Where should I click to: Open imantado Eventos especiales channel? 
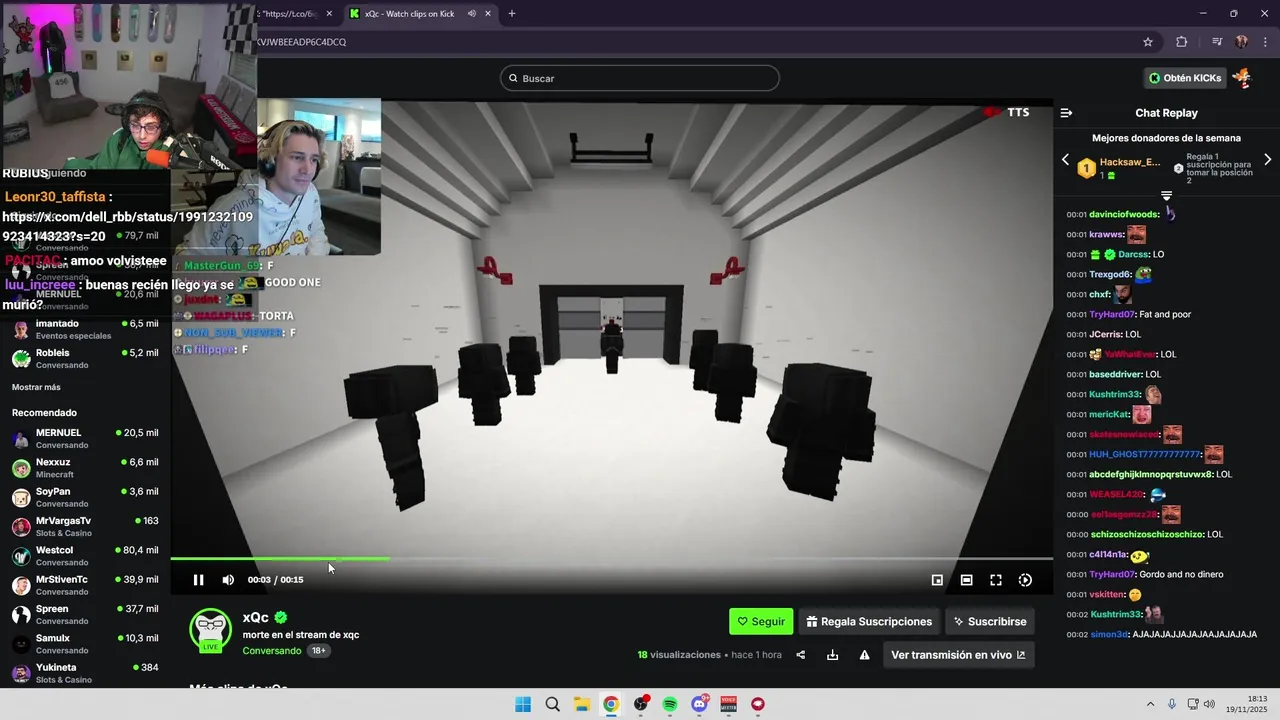85,329
